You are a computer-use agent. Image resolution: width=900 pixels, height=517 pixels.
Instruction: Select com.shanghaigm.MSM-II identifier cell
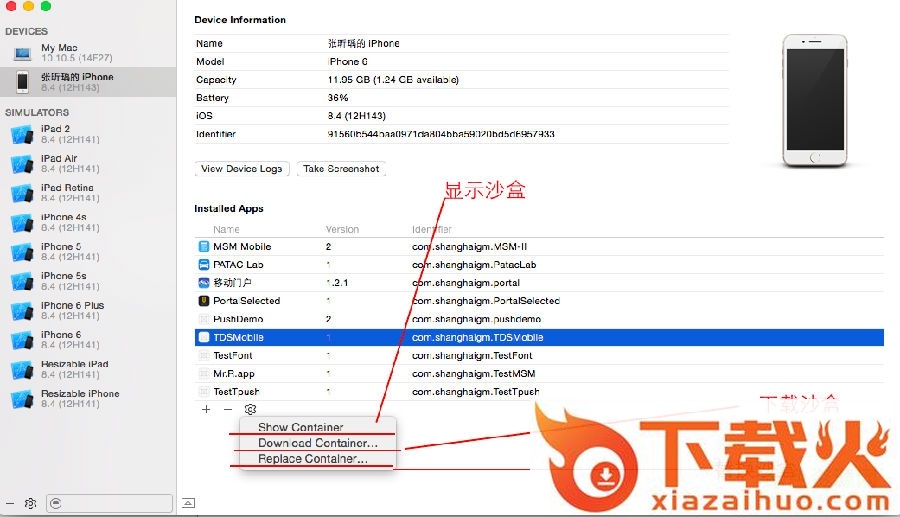point(470,247)
